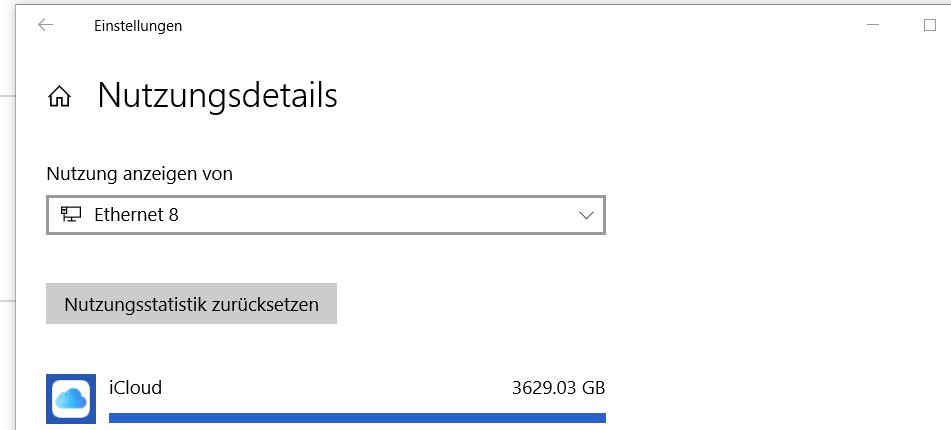The image size is (951, 430).
Task: Click the back arrow in the title bar
Action: [x=45, y=26]
